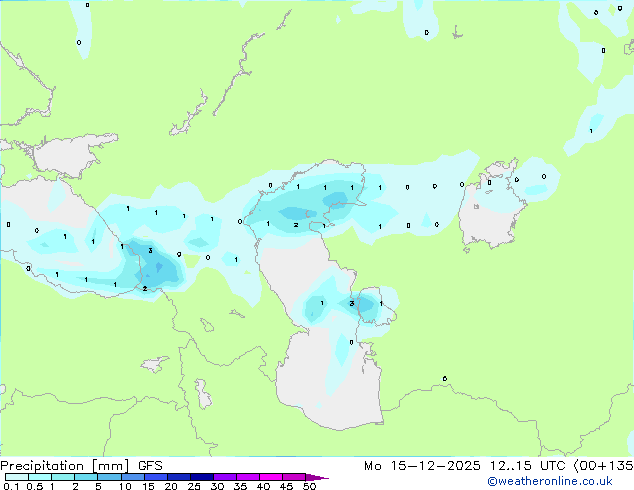This screenshot has height=490, width=634.
Task: Select the 2 mm legend color swatch
Action: click(86, 477)
